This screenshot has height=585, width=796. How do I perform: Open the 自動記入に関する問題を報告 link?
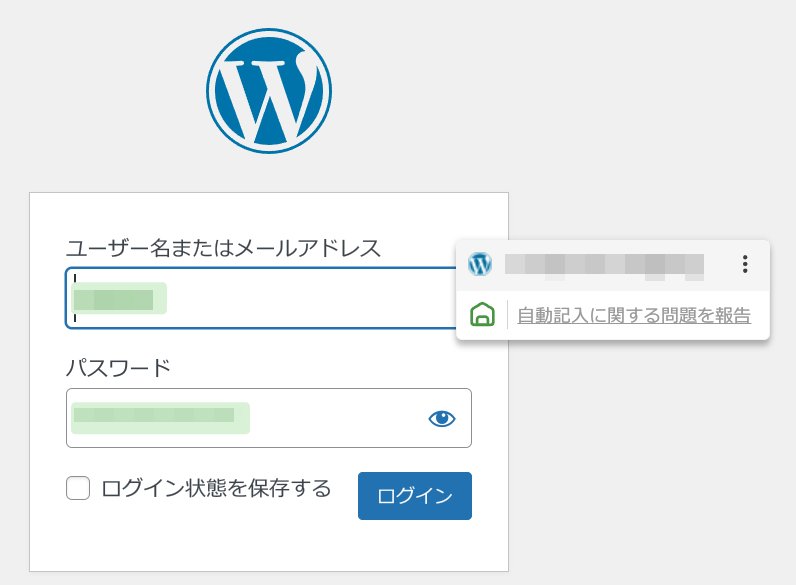point(634,315)
